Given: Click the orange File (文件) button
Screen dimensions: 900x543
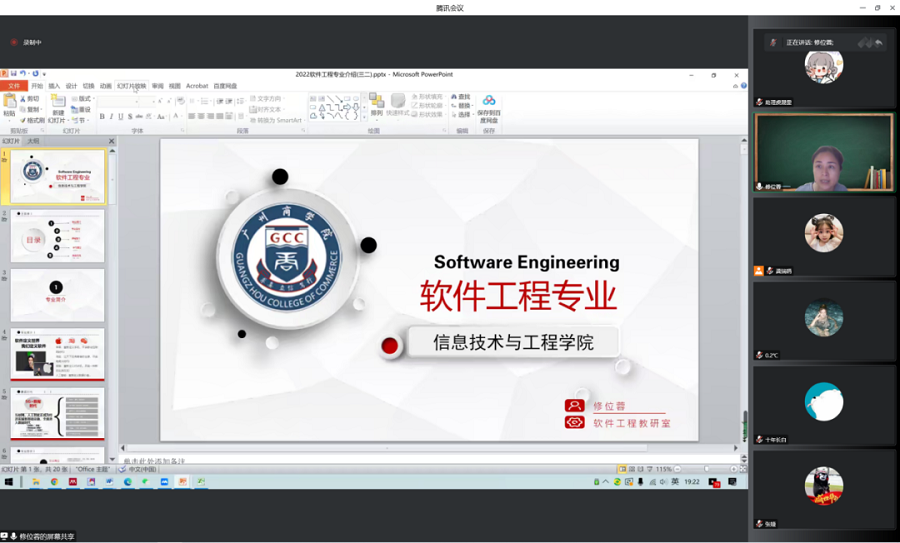Looking at the screenshot, I should [x=13, y=86].
